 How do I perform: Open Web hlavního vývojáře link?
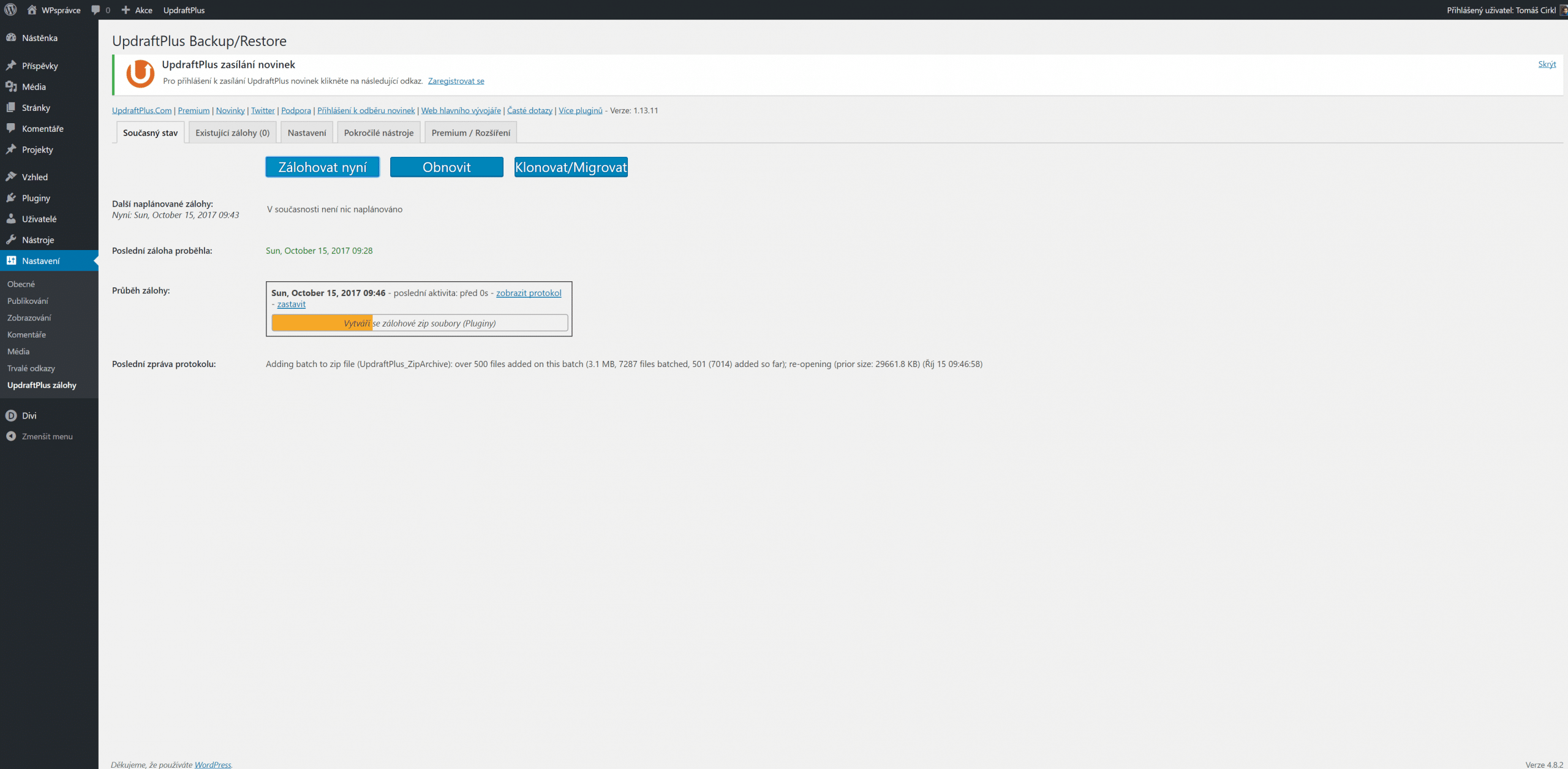[x=461, y=110]
